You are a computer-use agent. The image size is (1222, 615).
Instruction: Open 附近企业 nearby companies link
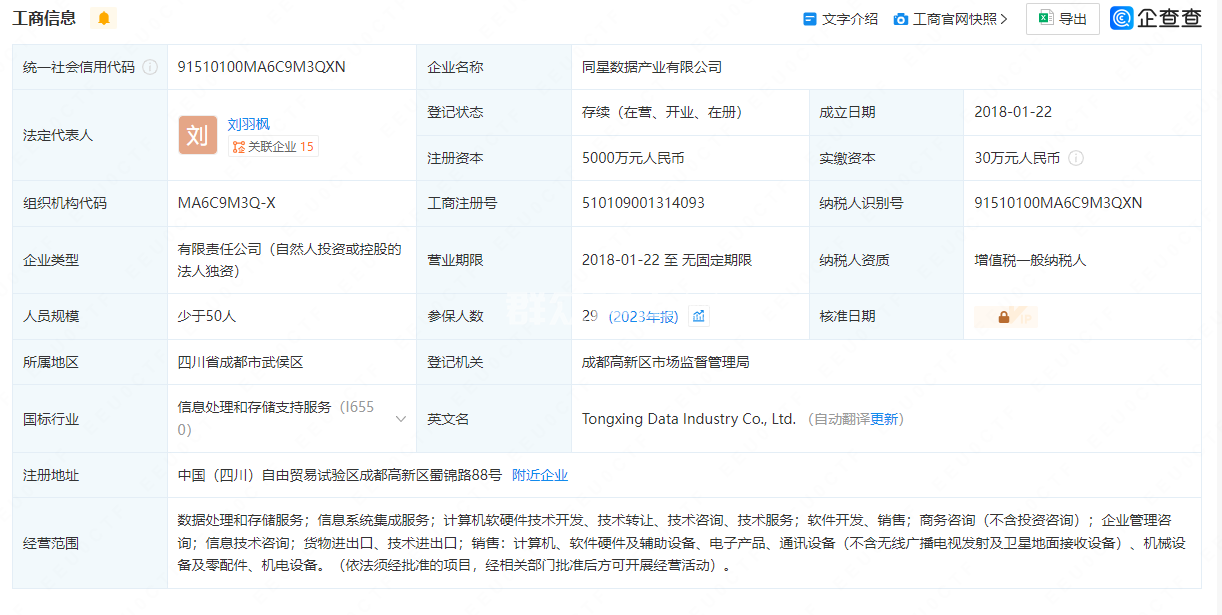539,475
